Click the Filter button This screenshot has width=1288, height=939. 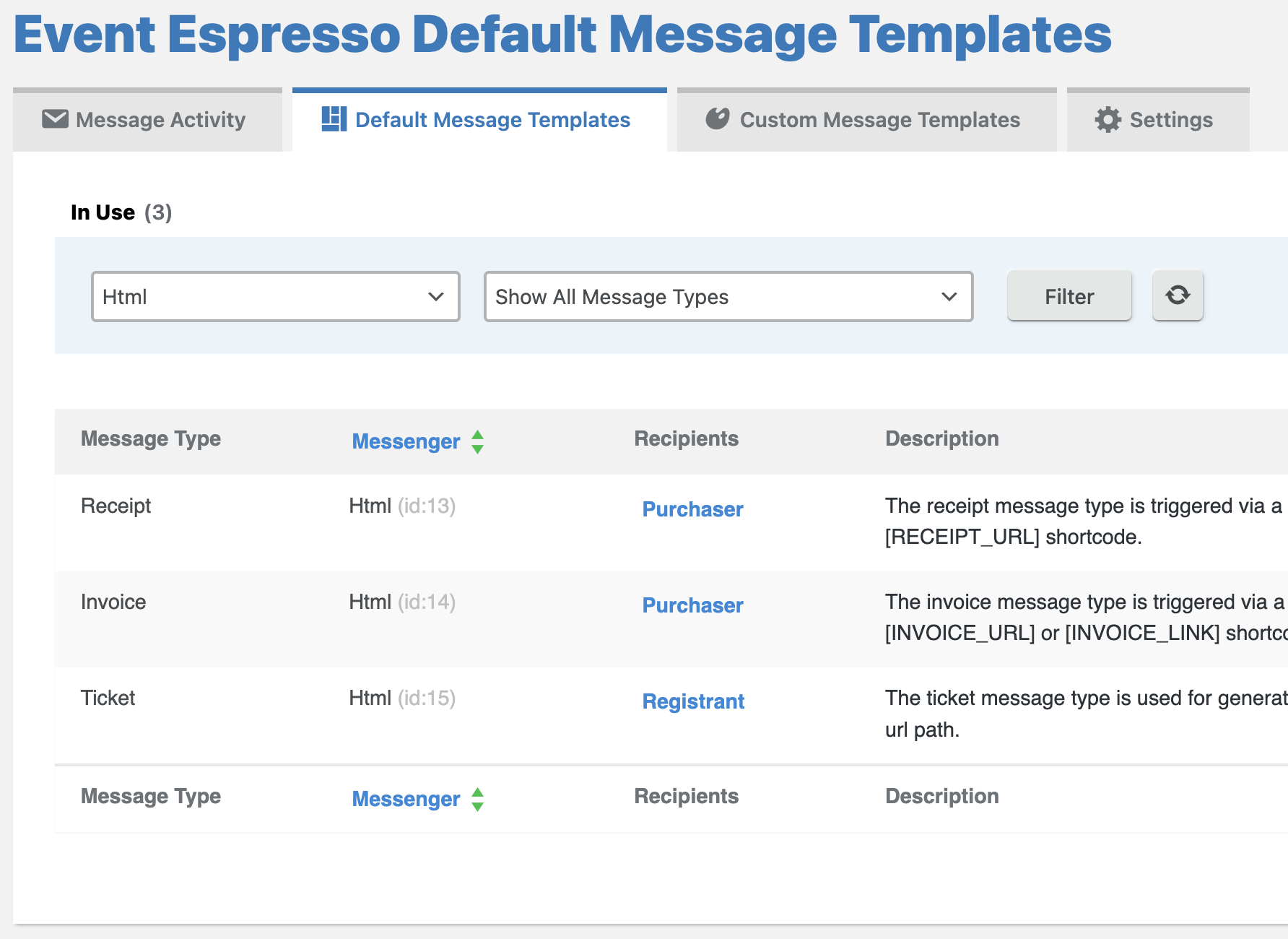1069,295
